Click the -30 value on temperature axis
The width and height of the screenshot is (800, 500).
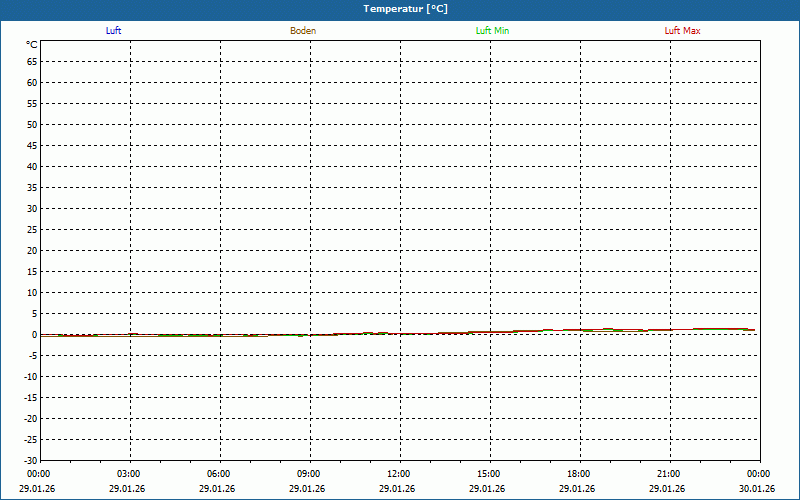31,461
